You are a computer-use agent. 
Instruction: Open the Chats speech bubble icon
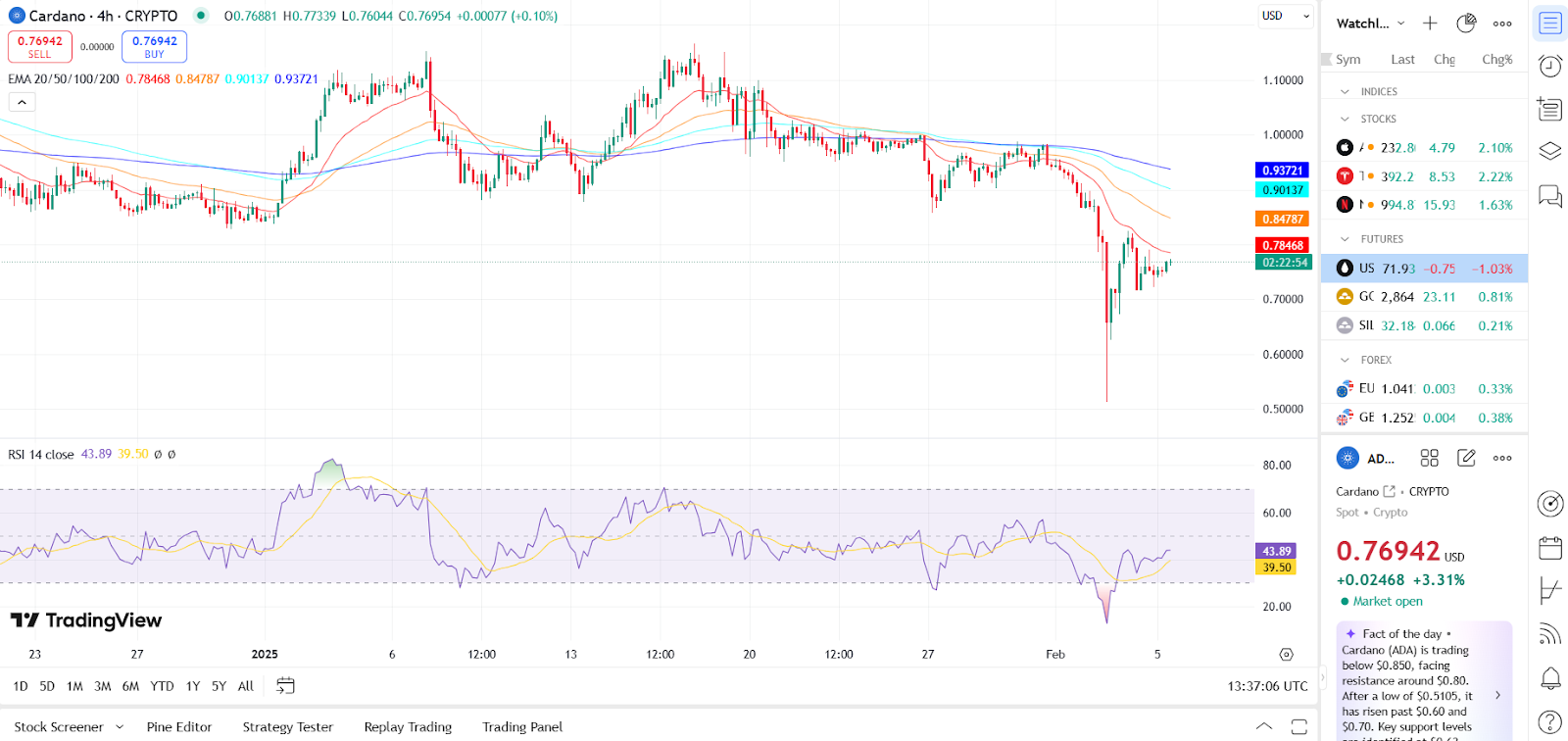tap(1549, 196)
